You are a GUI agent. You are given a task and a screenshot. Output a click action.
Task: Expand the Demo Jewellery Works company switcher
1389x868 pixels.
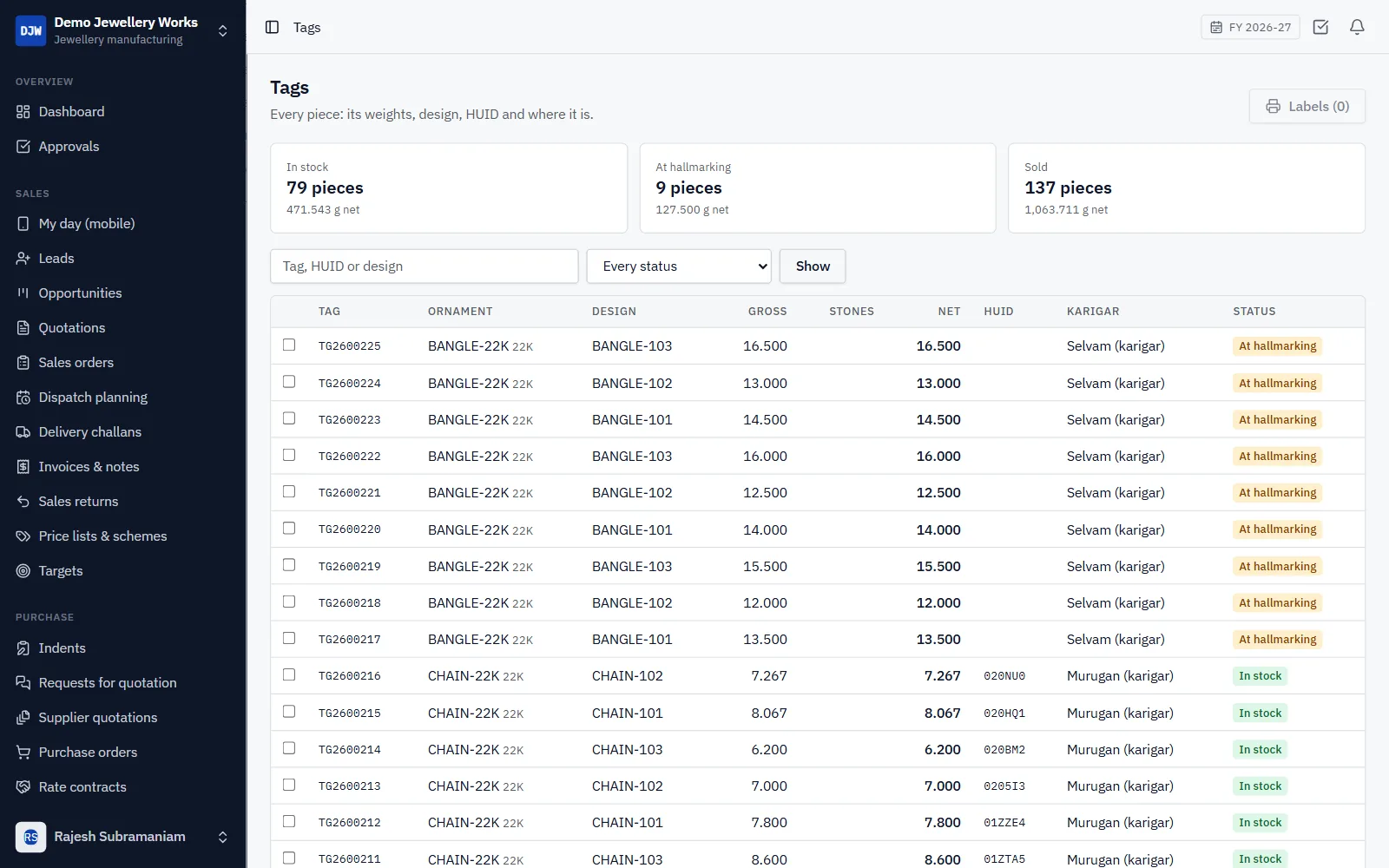[x=223, y=30]
